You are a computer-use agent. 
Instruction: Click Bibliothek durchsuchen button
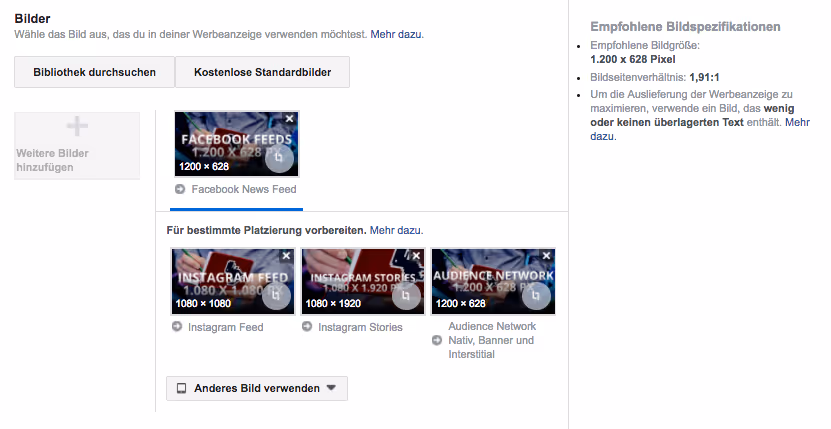[x=94, y=72]
